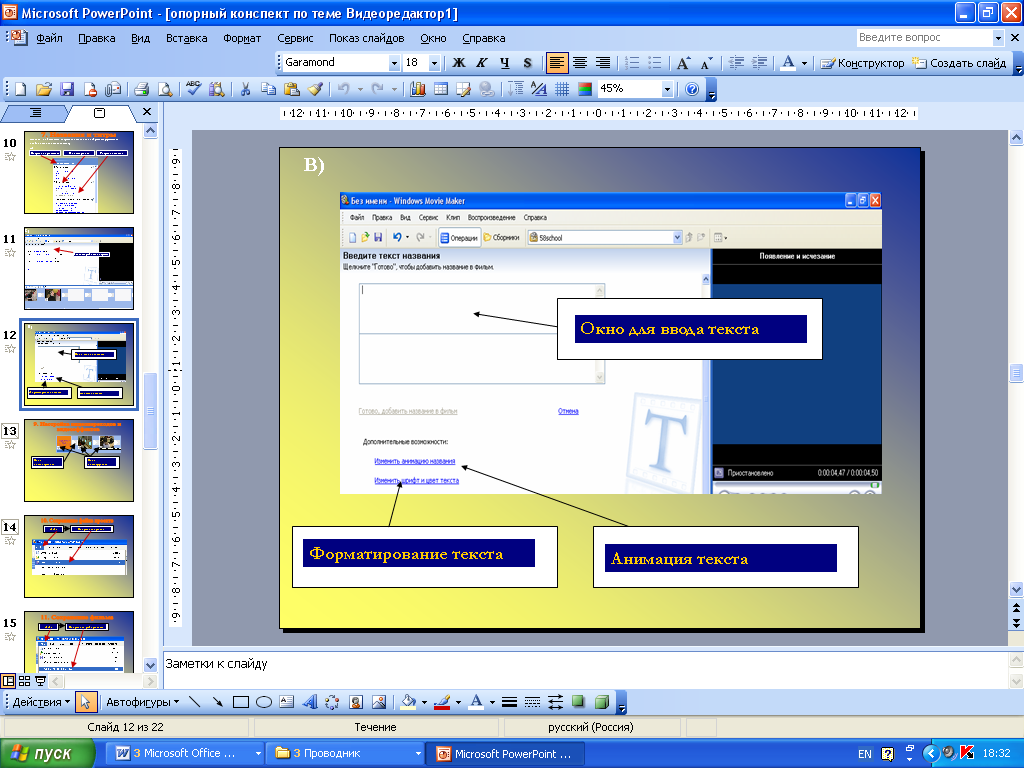Insert a table using the table icon
The height and width of the screenshot is (768, 1024).
click(x=441, y=89)
